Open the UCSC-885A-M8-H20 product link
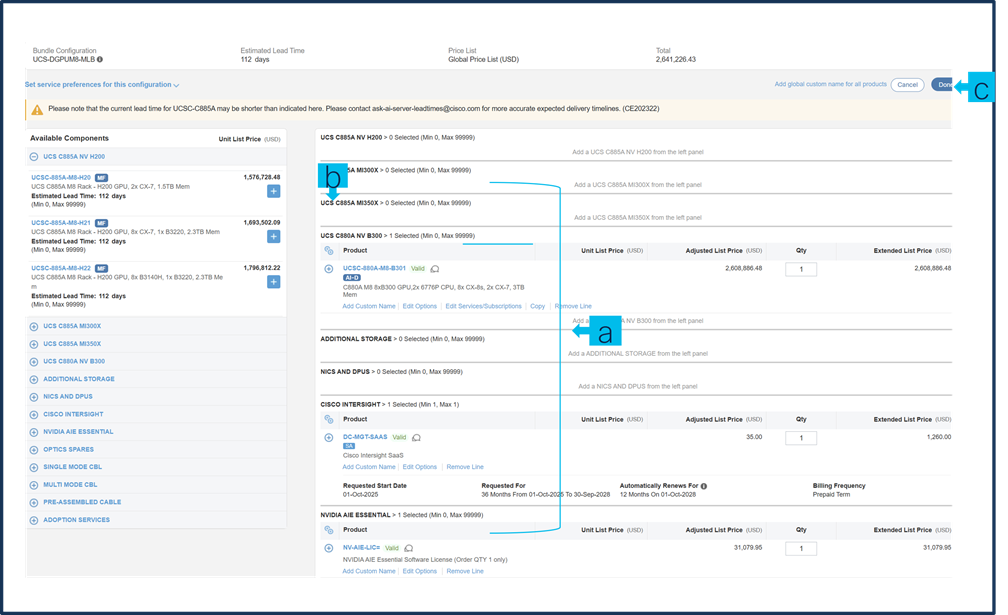The height and width of the screenshot is (615, 1008). (x=61, y=177)
